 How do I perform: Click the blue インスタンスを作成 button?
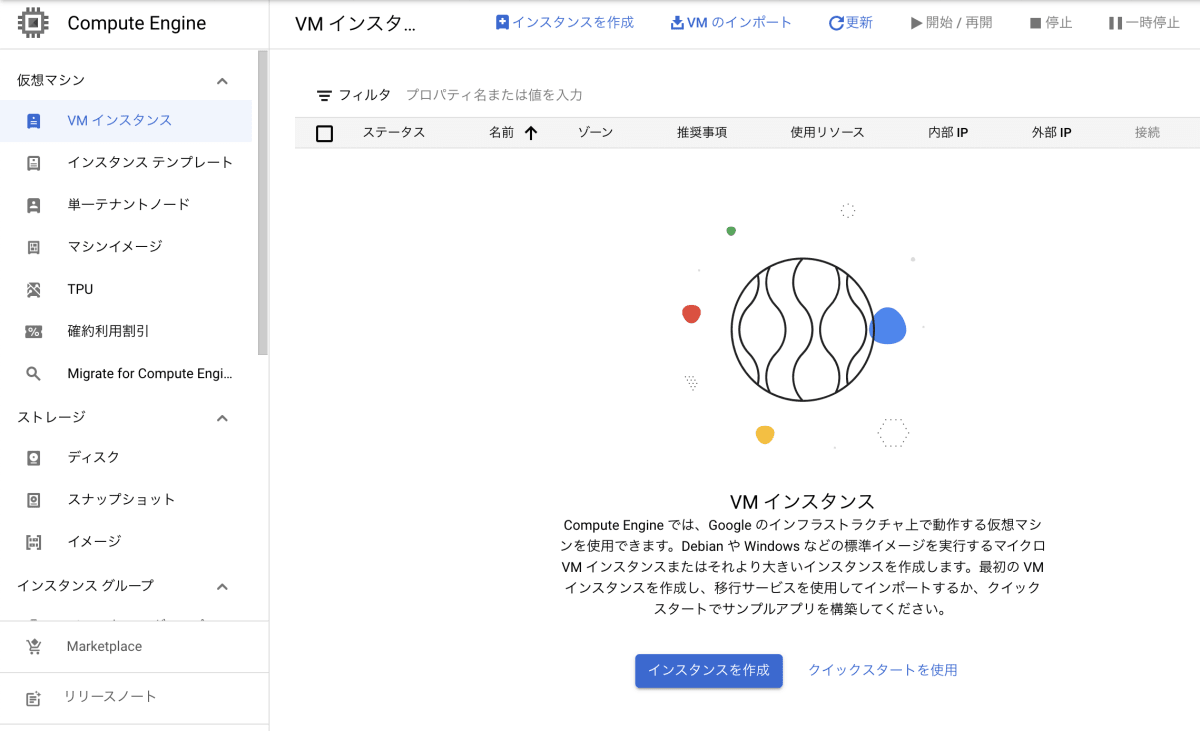709,671
